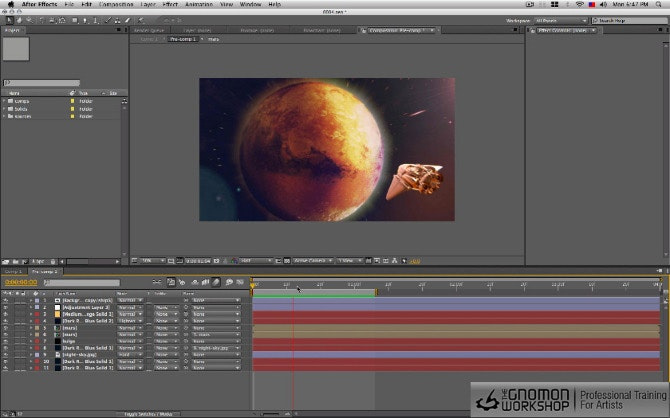The image size is (670, 418).
Task: Open brainstorm button in timeline header
Action: coord(229,282)
